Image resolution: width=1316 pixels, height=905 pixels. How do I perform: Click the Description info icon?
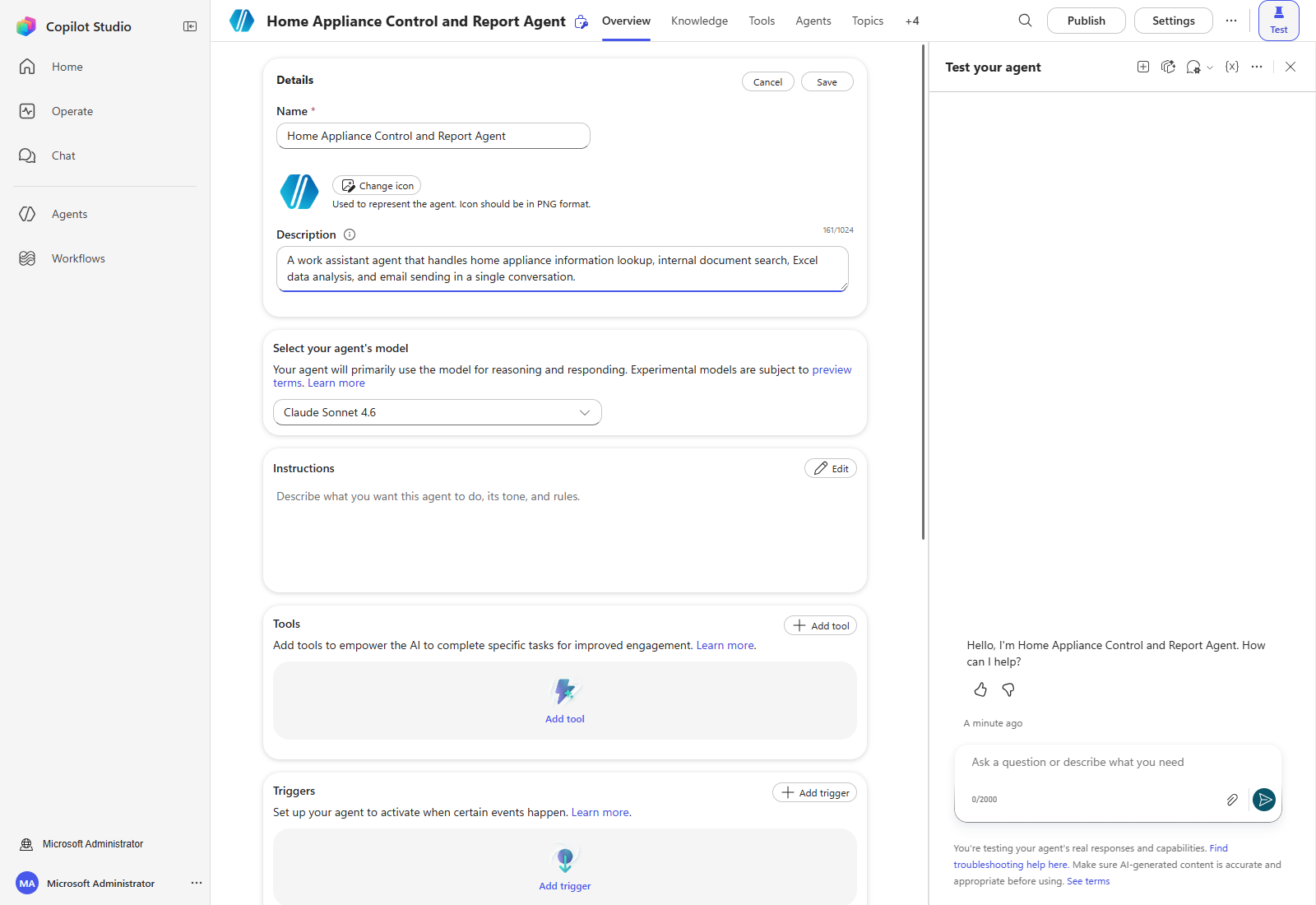[x=350, y=234]
